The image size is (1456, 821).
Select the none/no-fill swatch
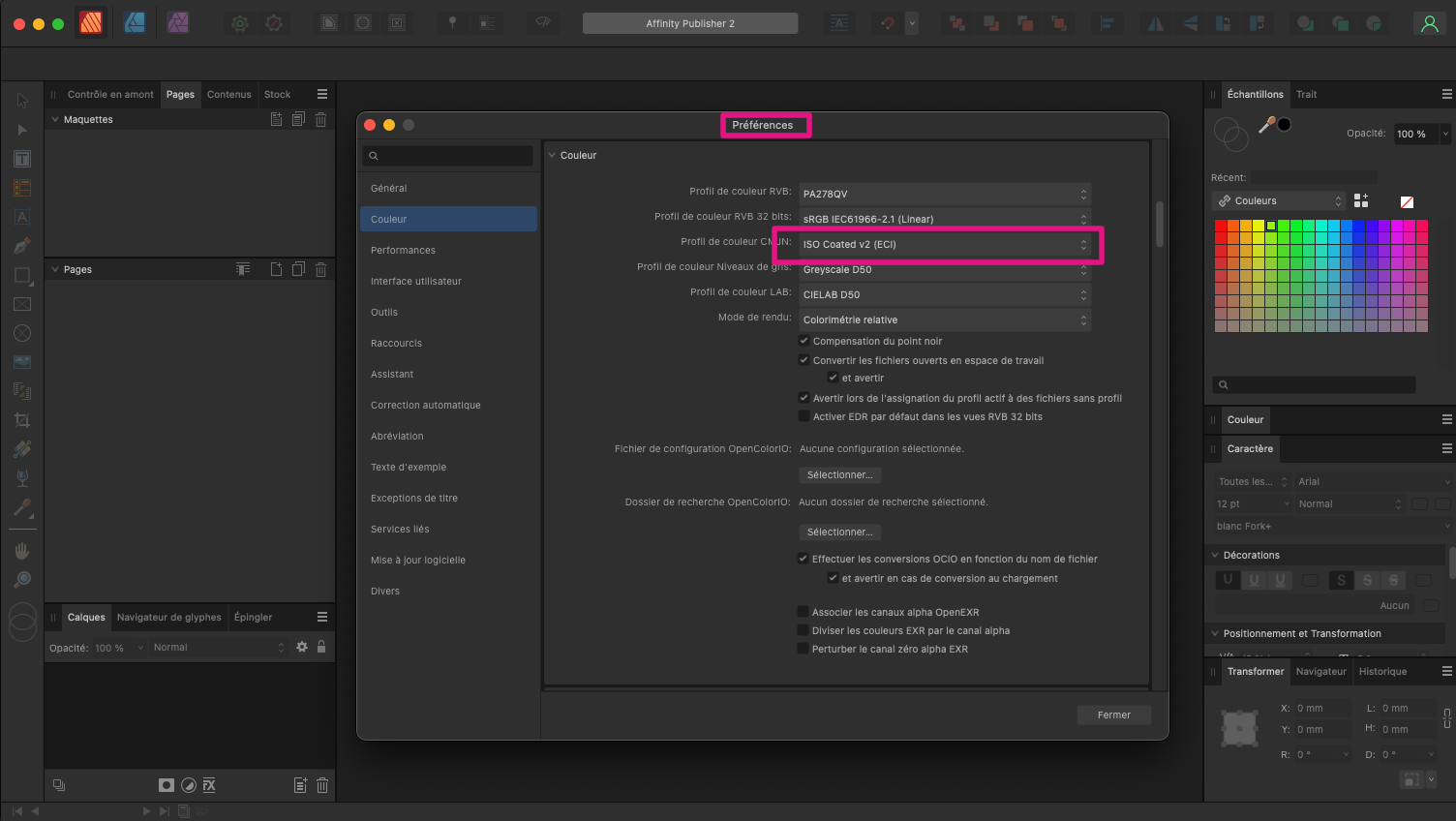point(1407,201)
